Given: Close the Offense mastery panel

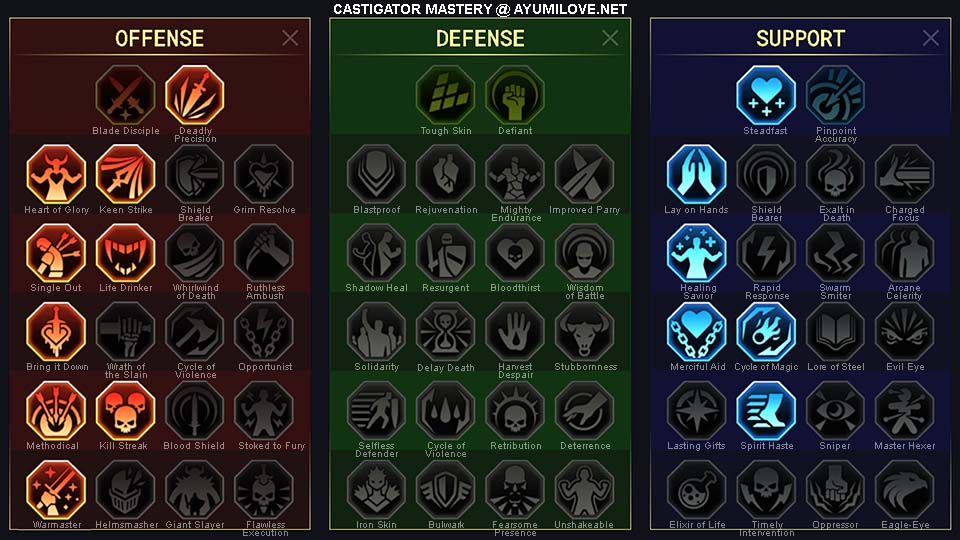Looking at the screenshot, I should (290, 38).
